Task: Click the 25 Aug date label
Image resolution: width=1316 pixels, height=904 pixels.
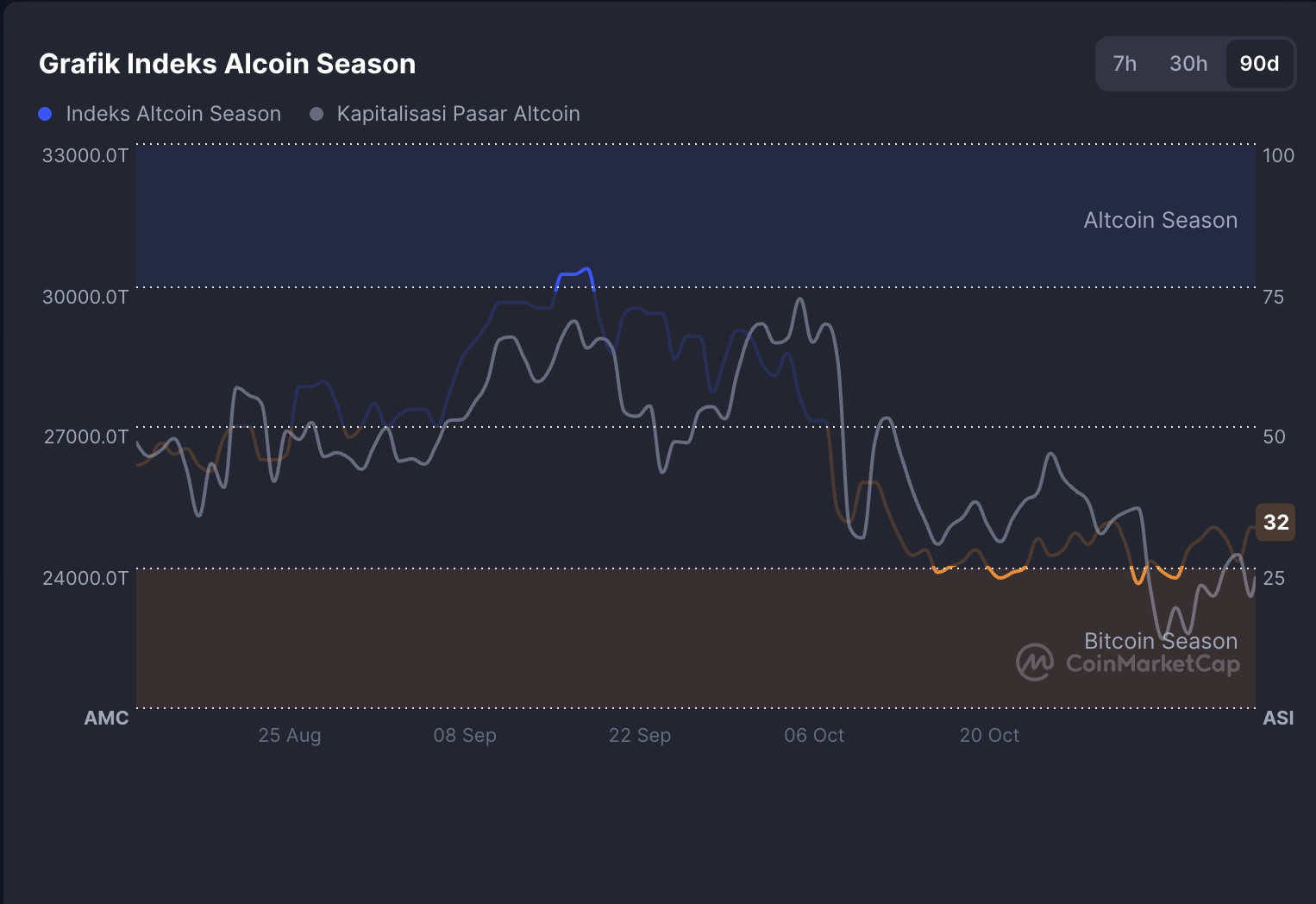Action: [x=289, y=735]
